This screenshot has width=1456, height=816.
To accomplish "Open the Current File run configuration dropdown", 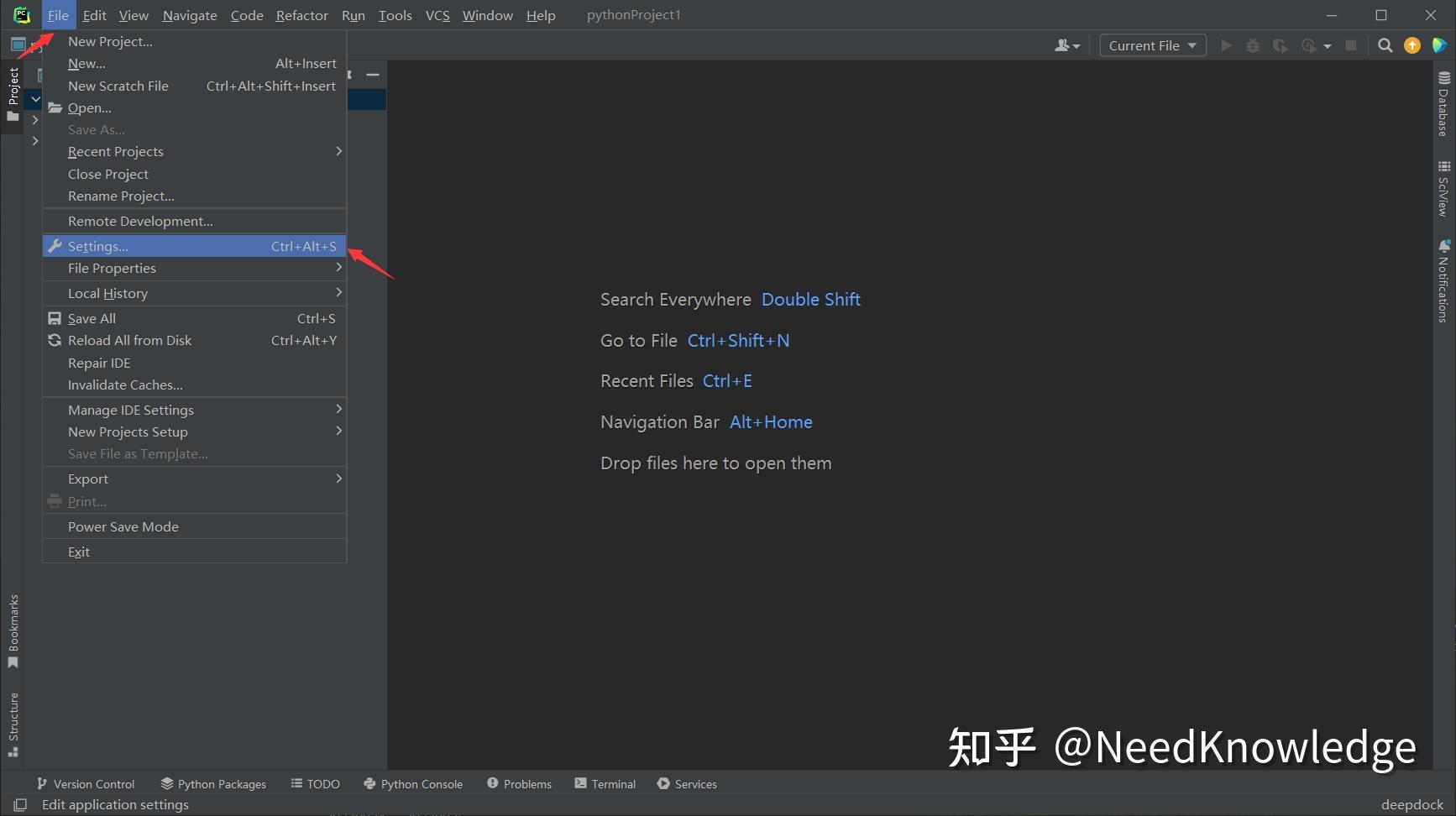I will (x=1152, y=44).
